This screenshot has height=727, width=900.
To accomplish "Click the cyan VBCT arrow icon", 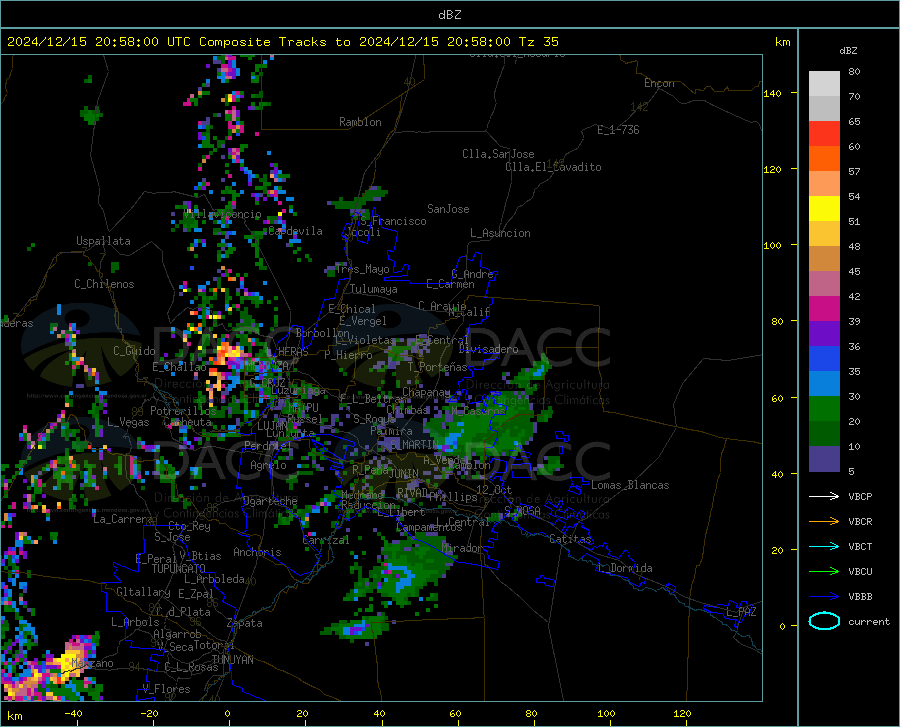I will 824,546.
